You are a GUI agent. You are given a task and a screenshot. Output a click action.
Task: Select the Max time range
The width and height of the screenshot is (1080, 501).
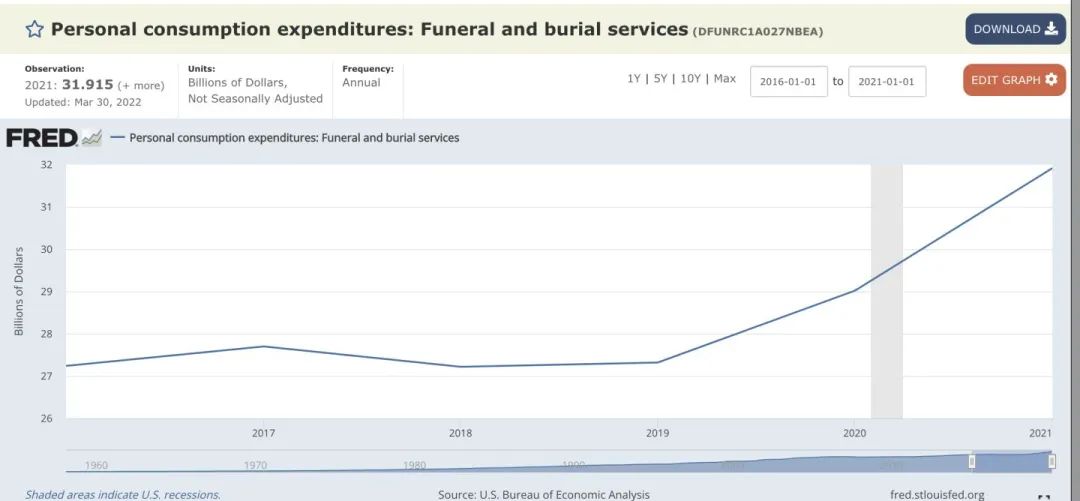pyautogui.click(x=724, y=79)
